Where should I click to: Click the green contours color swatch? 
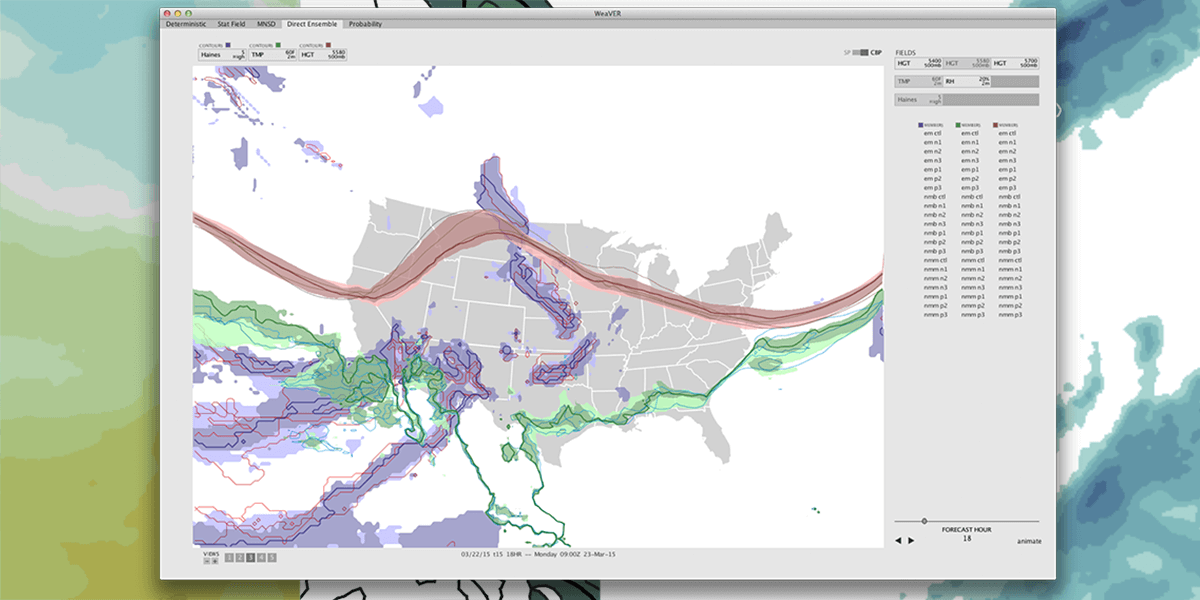(277, 45)
